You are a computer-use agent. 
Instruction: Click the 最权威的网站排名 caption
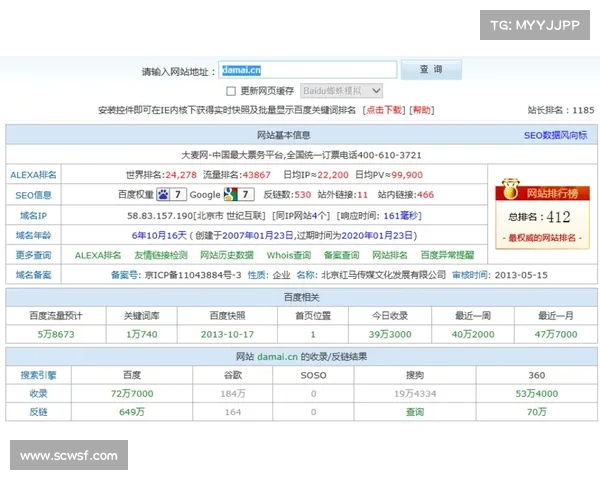coord(542,238)
